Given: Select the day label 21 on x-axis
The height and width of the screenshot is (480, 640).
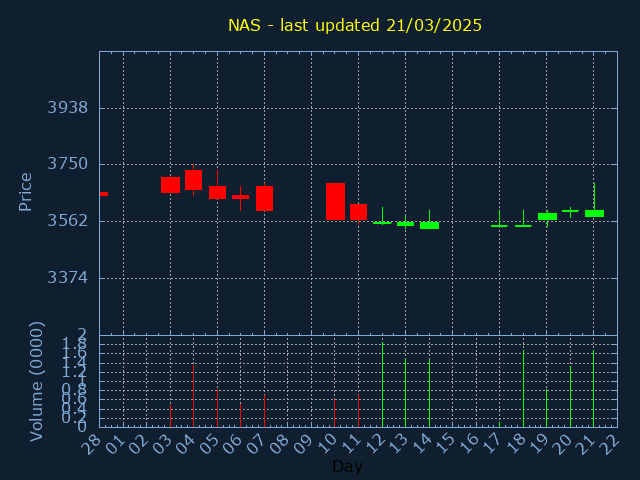Looking at the screenshot, I should (586, 443).
